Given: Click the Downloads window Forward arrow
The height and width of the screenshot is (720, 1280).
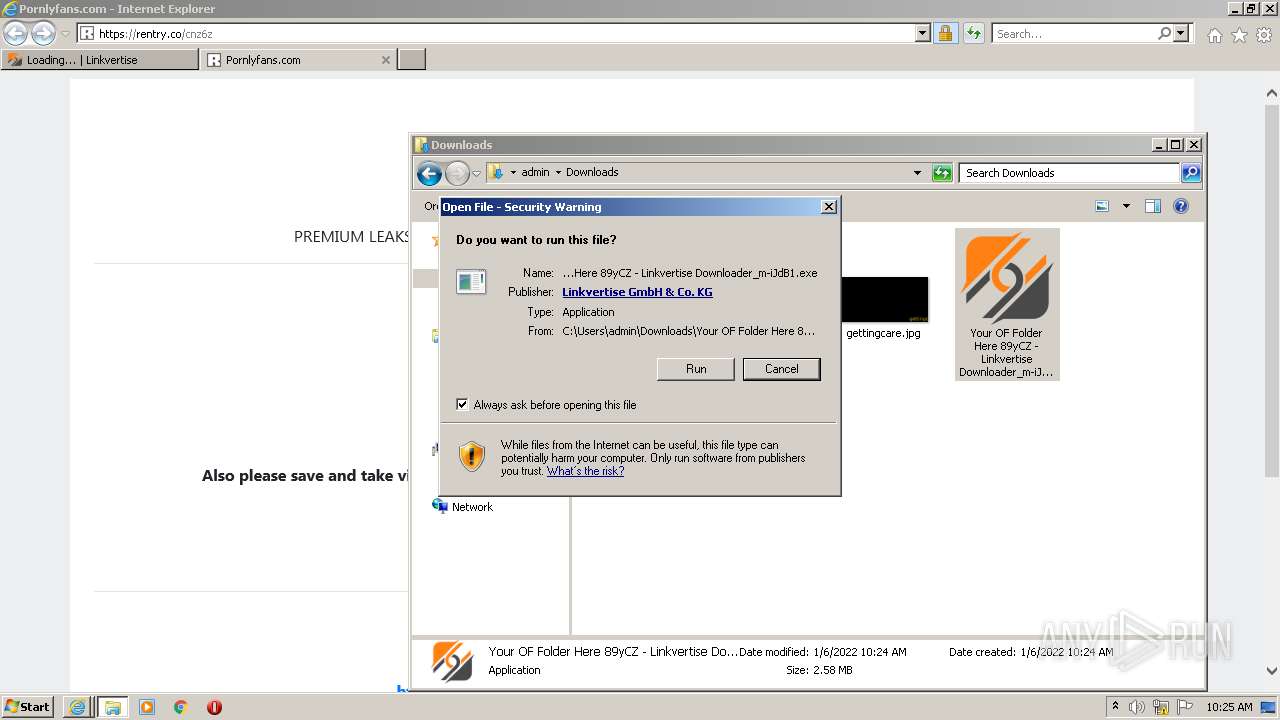Looking at the screenshot, I should click(457, 173).
